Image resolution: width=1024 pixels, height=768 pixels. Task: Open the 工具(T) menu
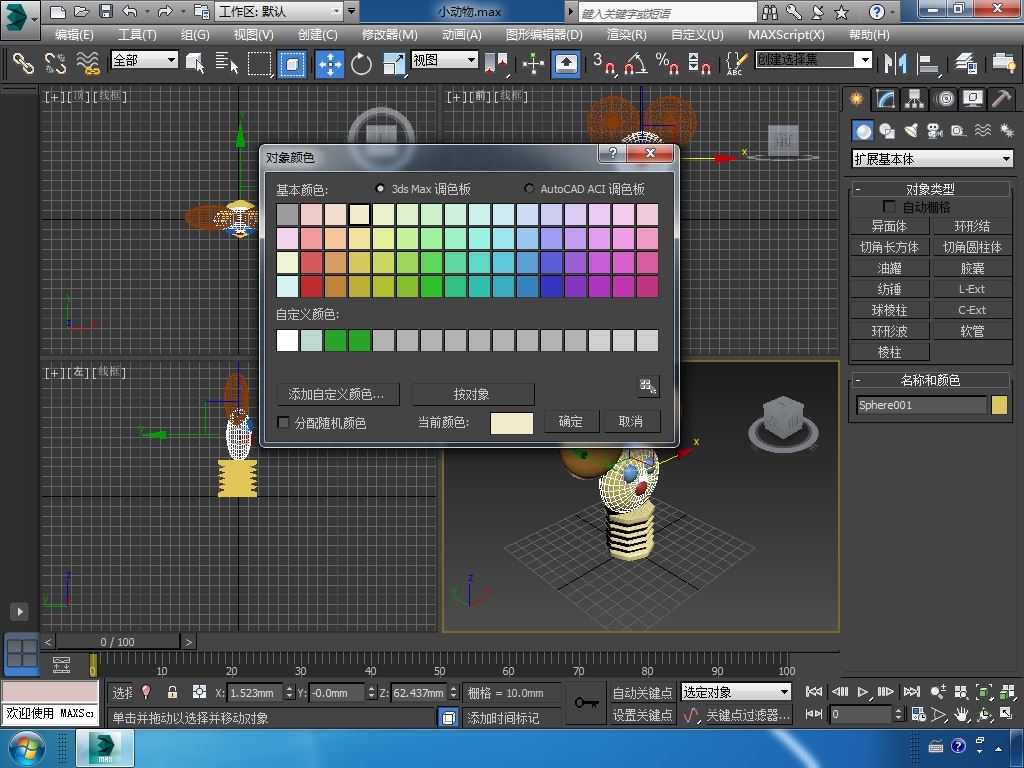coord(137,35)
